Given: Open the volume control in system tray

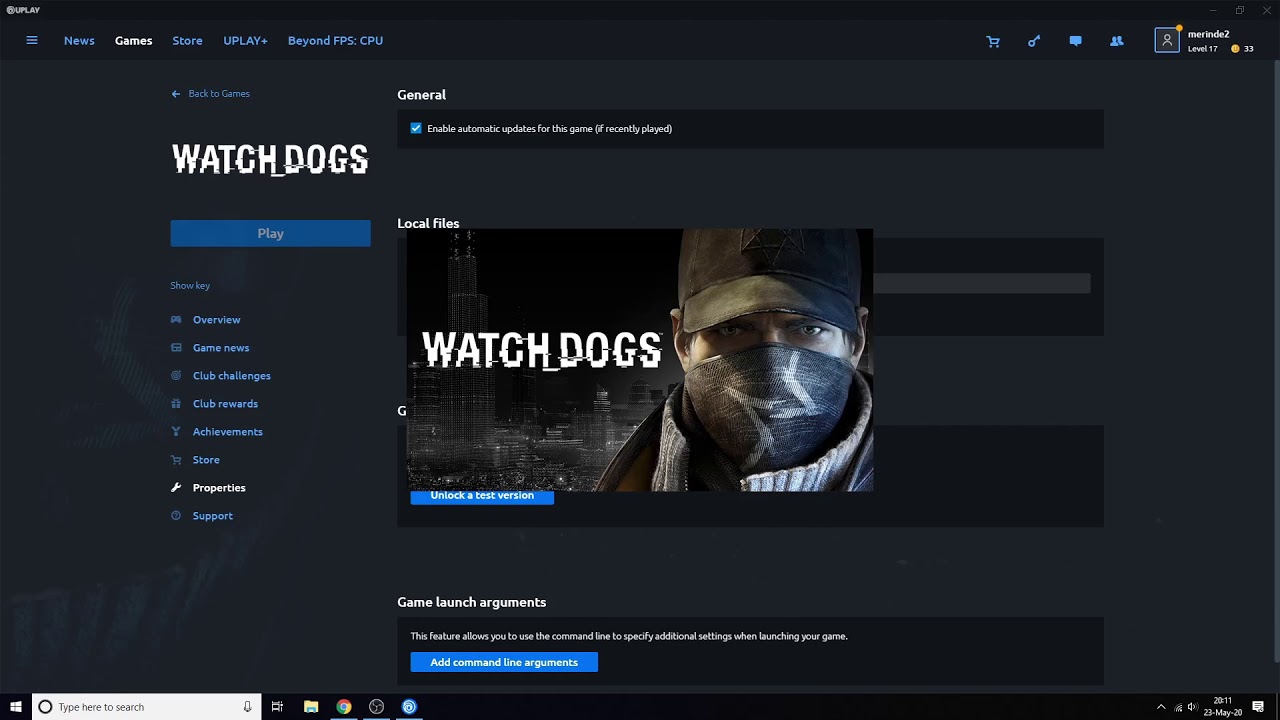Looking at the screenshot, I should click(1192, 707).
